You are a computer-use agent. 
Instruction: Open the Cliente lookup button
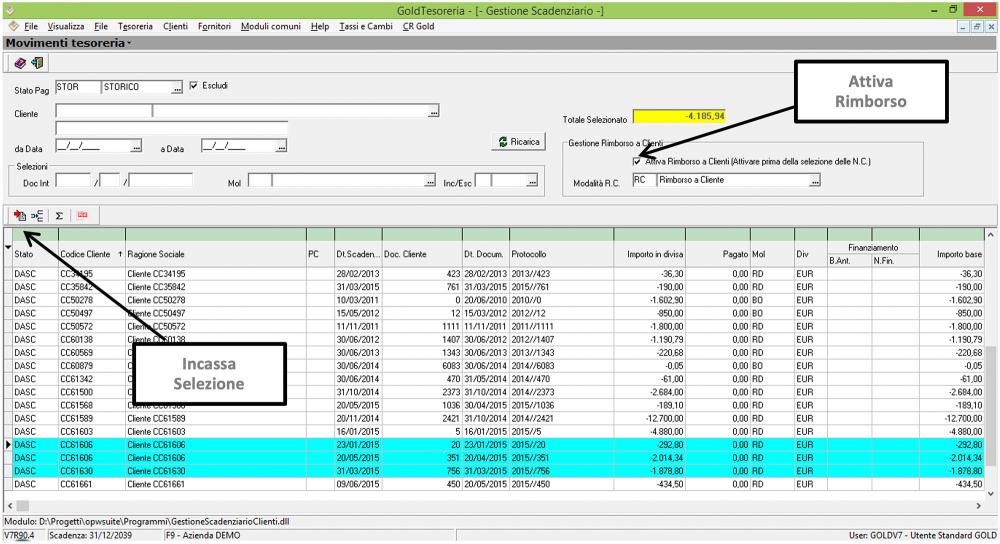tap(434, 113)
